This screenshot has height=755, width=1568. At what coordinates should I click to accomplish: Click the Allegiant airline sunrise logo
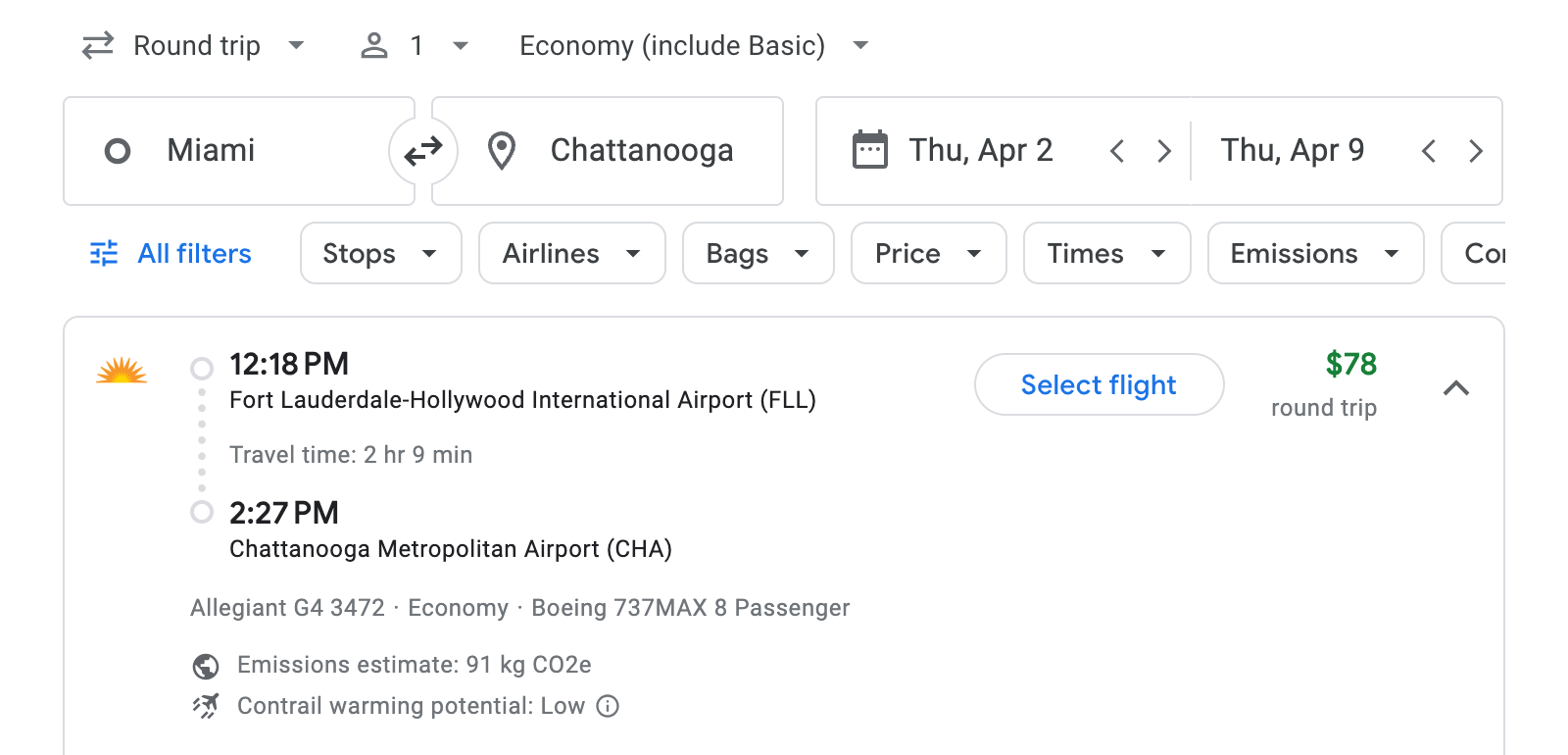[x=122, y=372]
